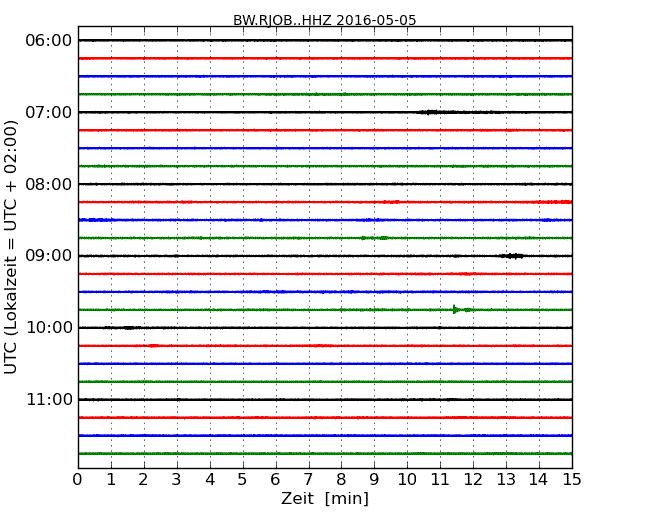
Task: Click the blue burst at the start of the 08:30 trace
Action: point(95,220)
